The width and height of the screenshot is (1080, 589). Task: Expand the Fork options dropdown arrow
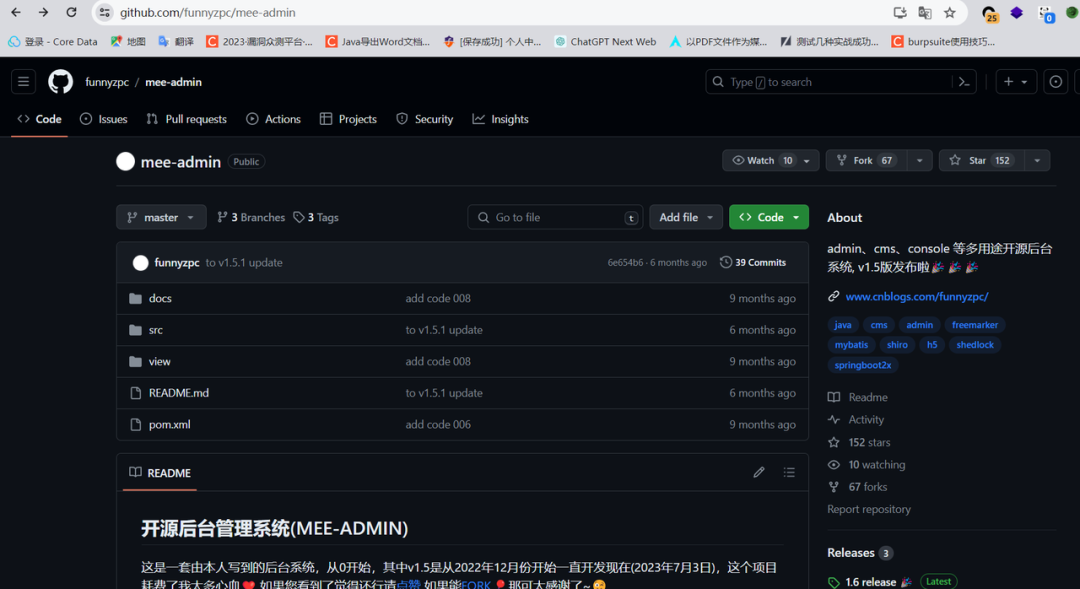[x=920, y=161]
